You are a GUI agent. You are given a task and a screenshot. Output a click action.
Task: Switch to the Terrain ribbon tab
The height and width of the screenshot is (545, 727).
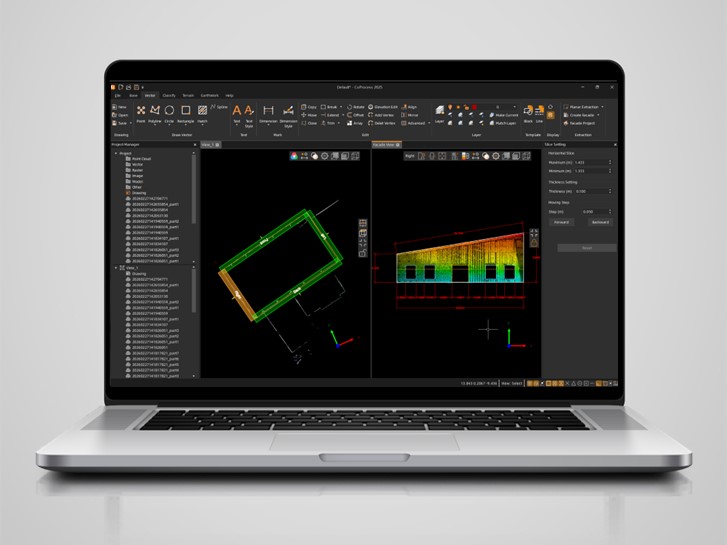188,96
